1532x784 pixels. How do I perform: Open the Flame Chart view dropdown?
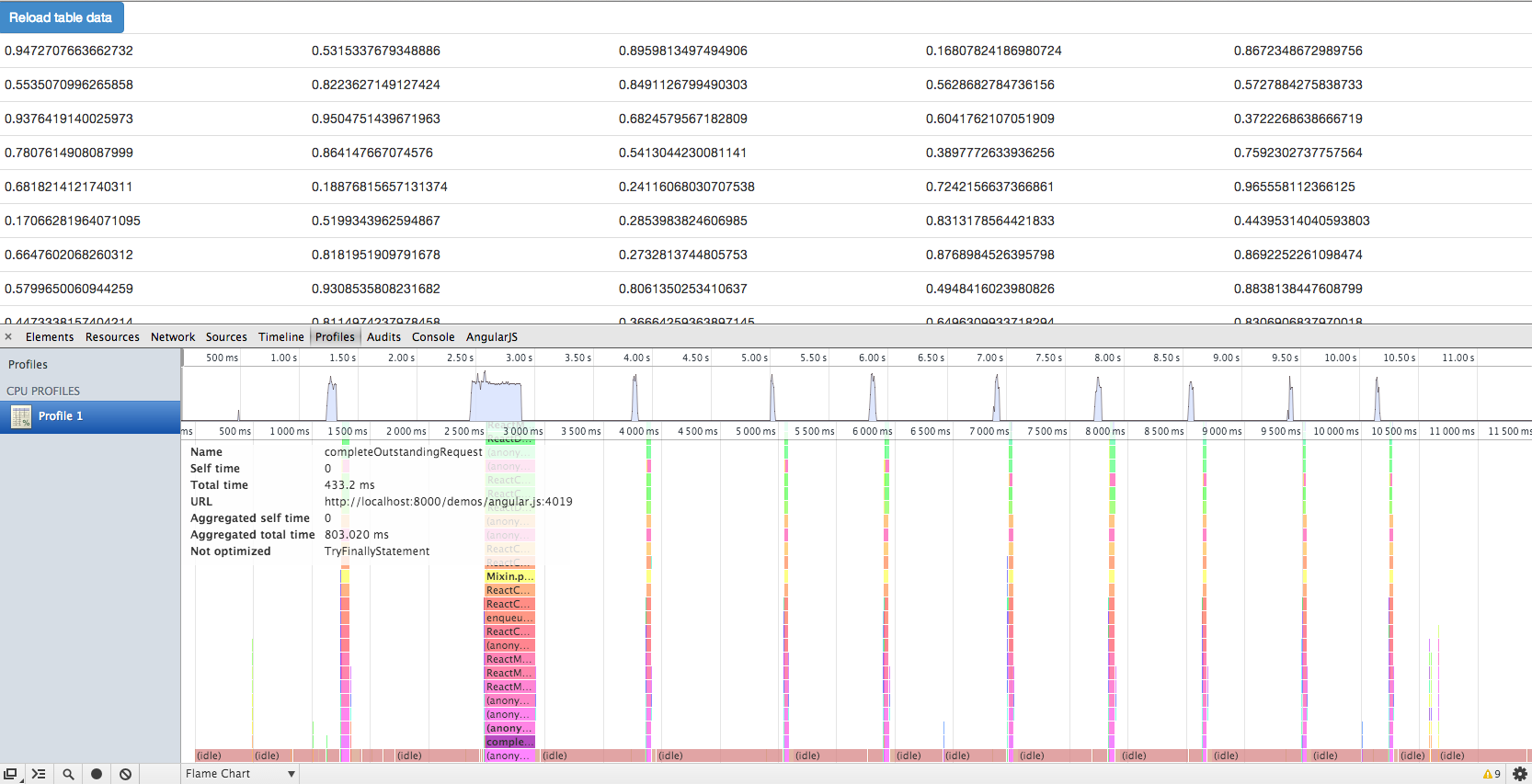click(240, 774)
